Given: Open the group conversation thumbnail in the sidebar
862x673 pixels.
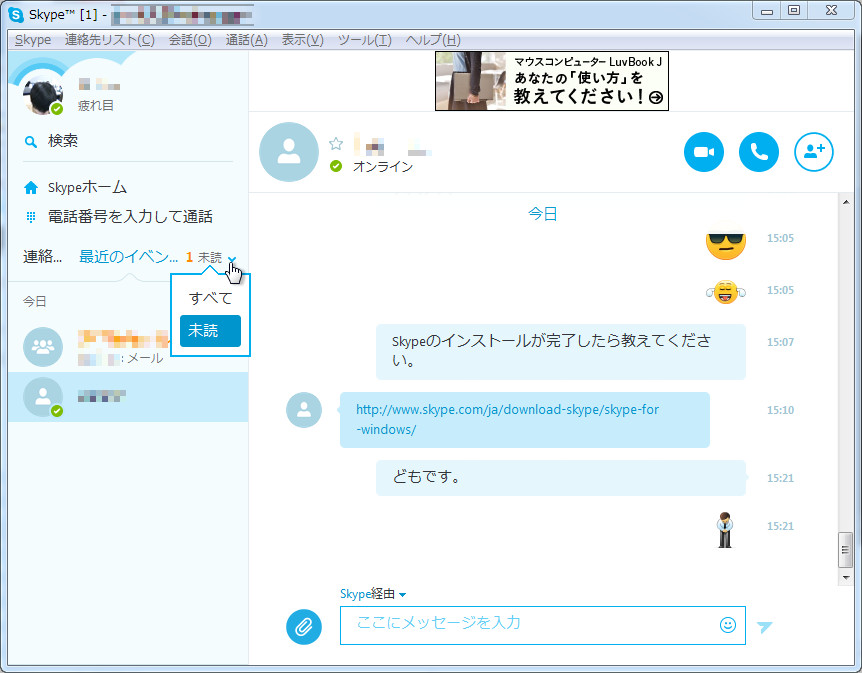Looking at the screenshot, I should pos(41,347).
